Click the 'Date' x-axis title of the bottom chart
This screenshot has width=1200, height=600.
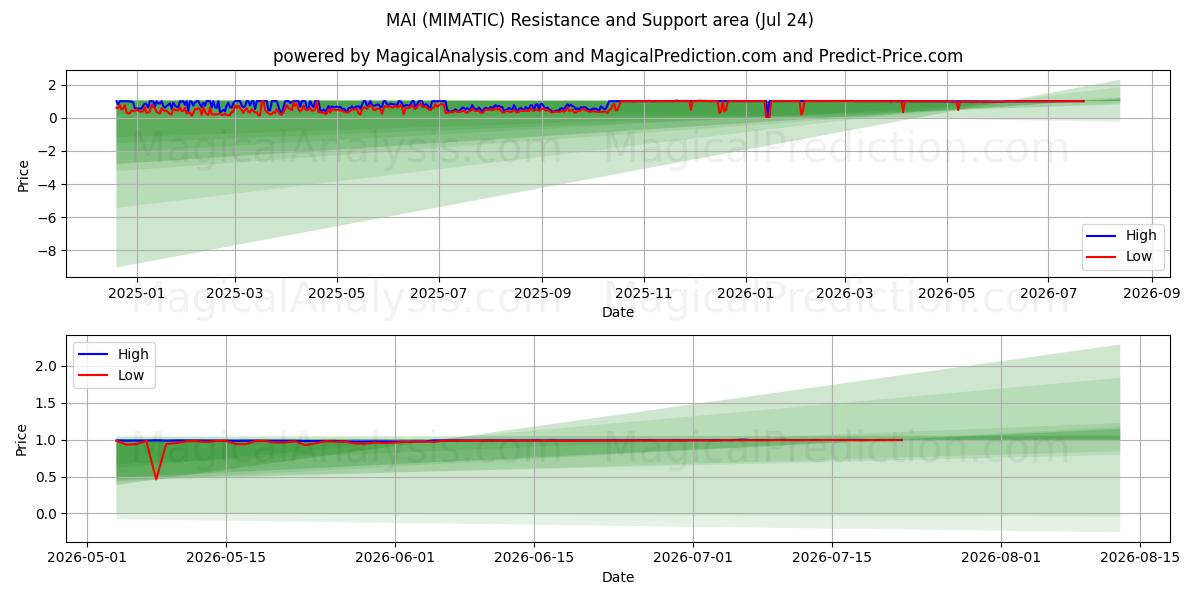(618, 577)
